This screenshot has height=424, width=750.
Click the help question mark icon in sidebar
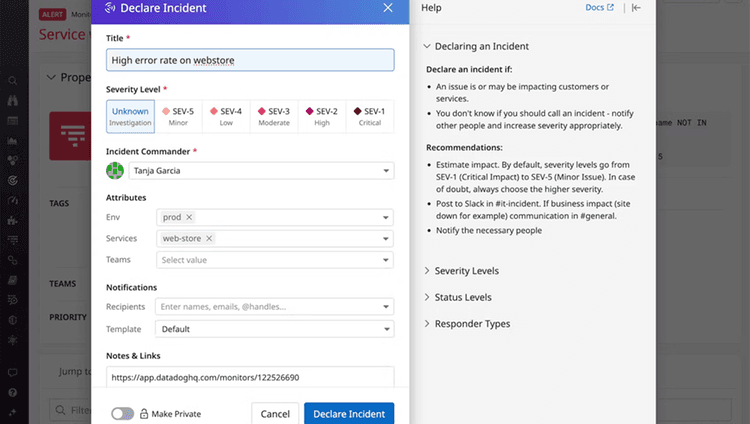pyautogui.click(x=13, y=392)
